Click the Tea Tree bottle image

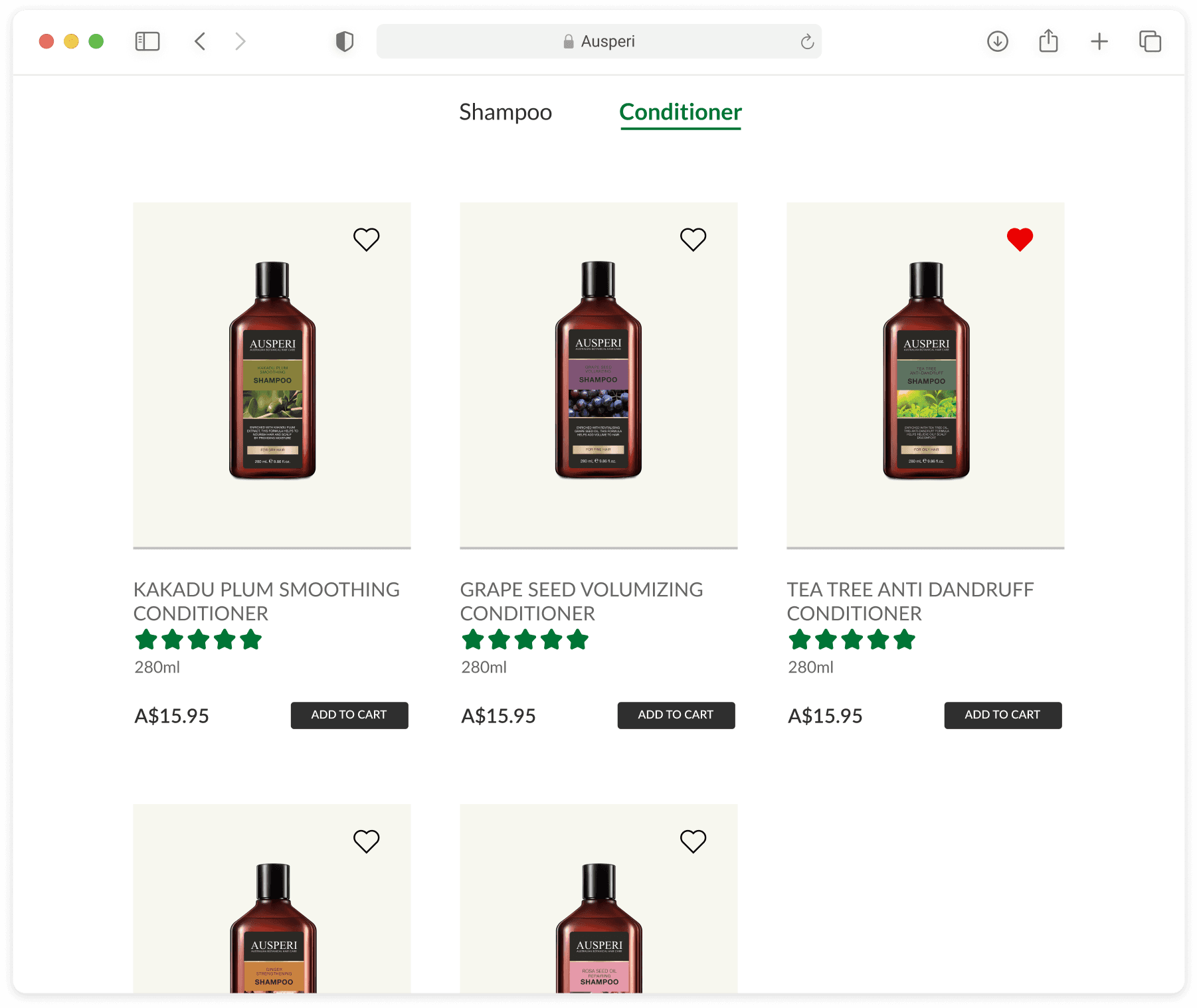[x=926, y=371]
